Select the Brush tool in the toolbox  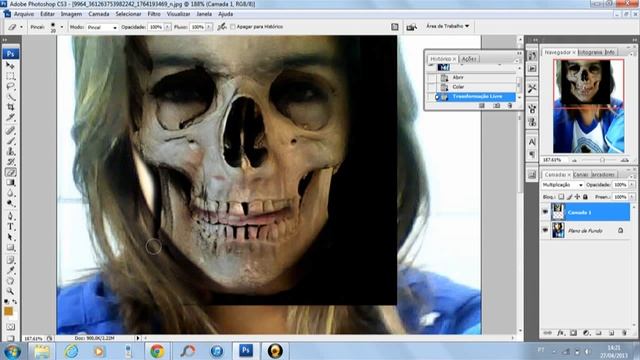10,141
